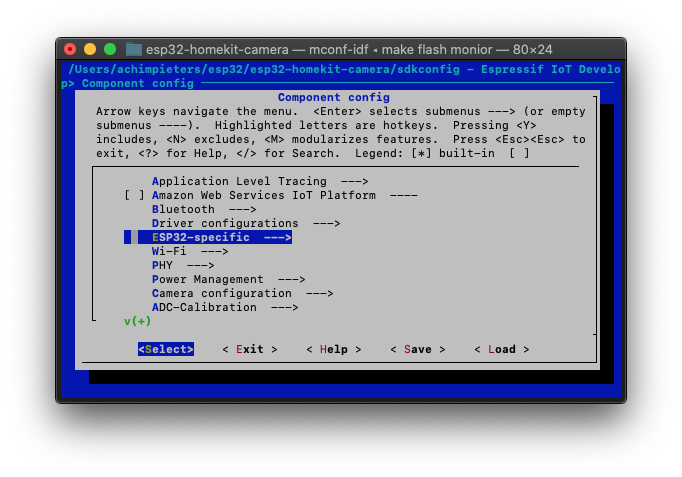Open the Bluetooth submenu
This screenshot has width=682, height=477.
(204, 209)
